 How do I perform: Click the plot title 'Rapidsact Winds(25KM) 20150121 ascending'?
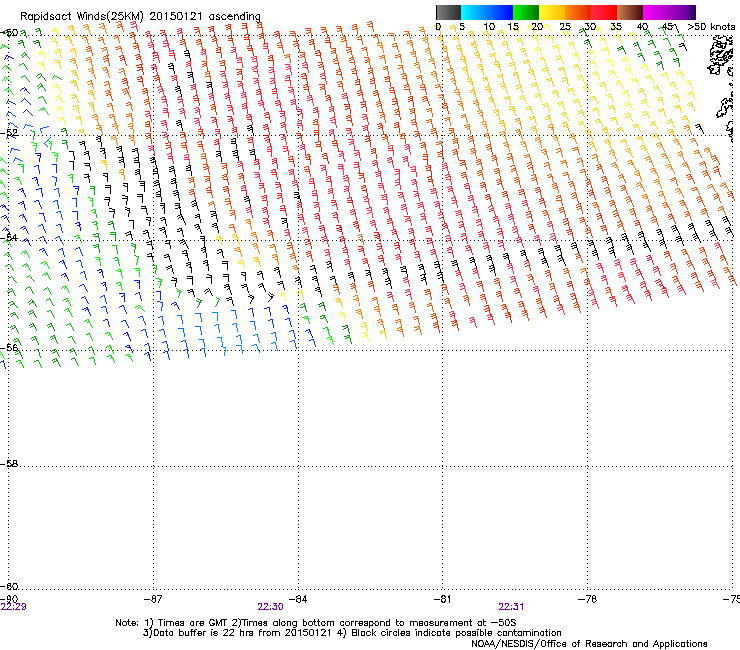(x=140, y=17)
